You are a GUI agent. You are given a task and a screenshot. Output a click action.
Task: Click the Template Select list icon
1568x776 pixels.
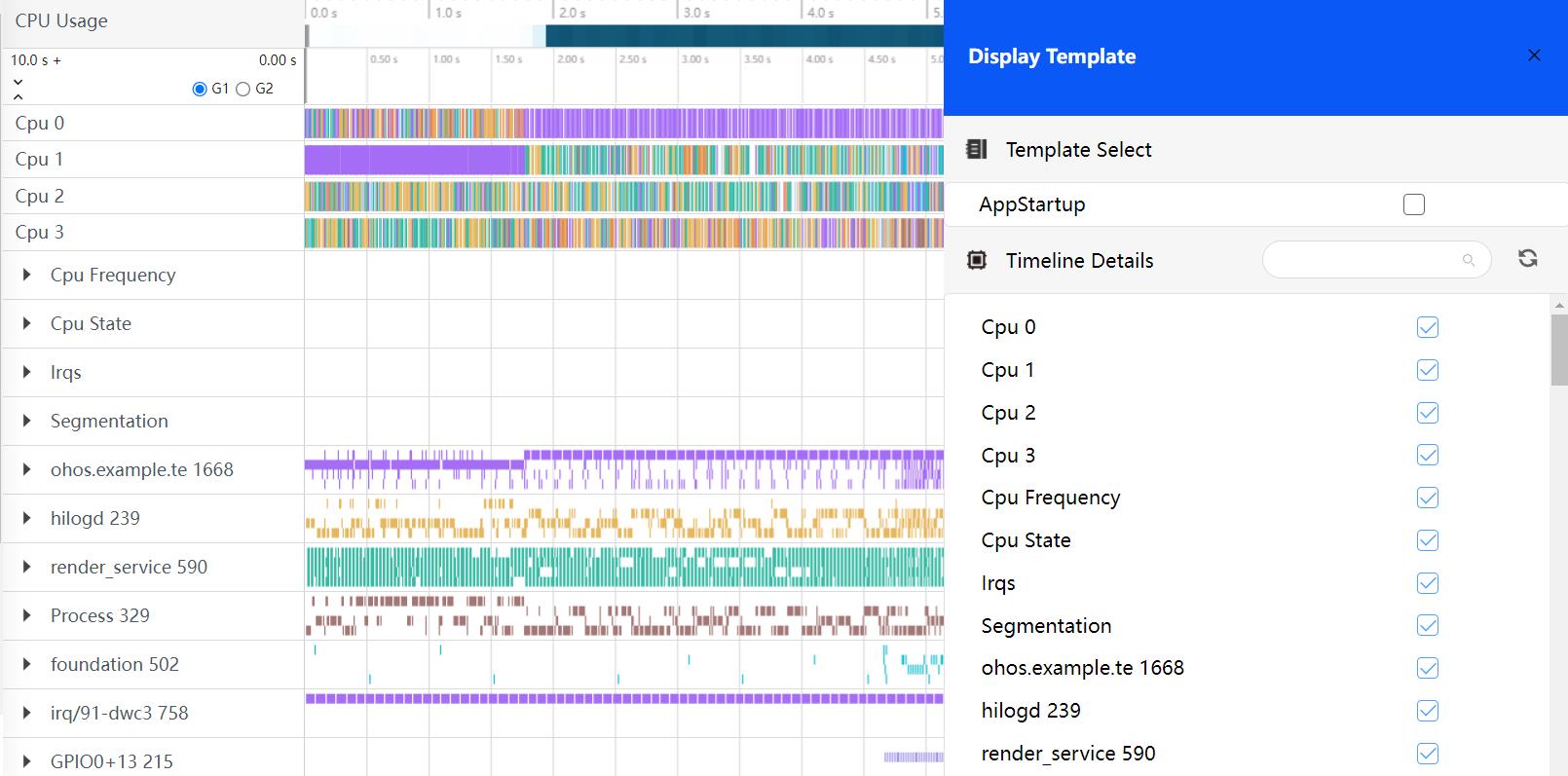point(976,149)
